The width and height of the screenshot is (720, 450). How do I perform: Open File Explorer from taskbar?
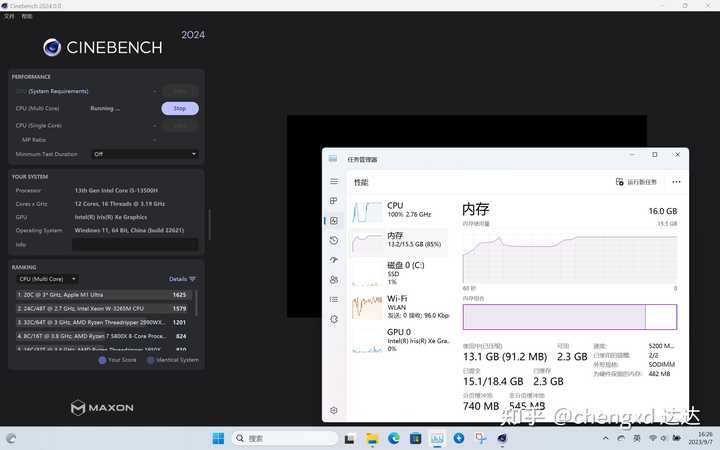(x=371, y=439)
